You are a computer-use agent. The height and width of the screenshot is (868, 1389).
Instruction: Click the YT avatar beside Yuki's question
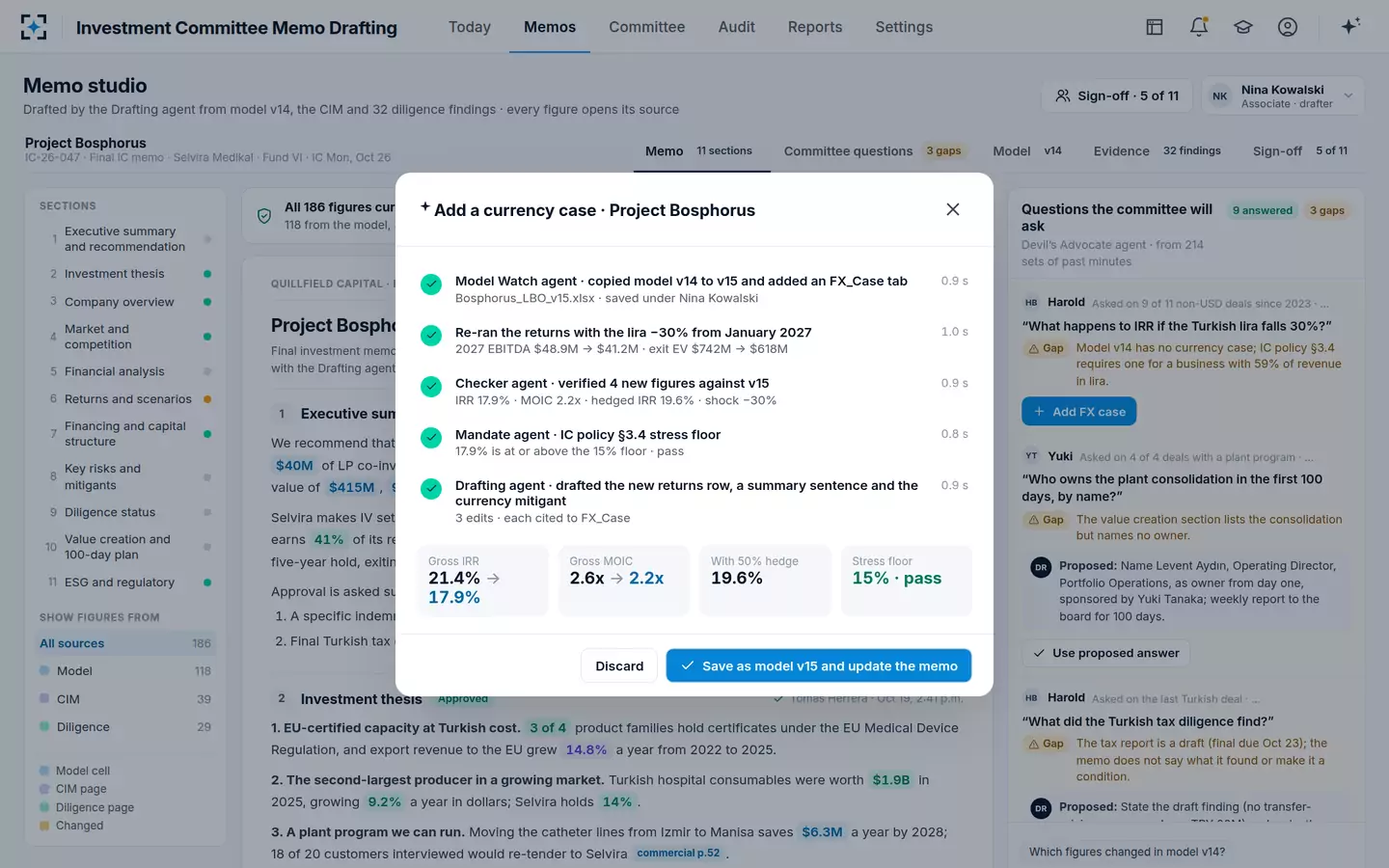pyautogui.click(x=1031, y=456)
